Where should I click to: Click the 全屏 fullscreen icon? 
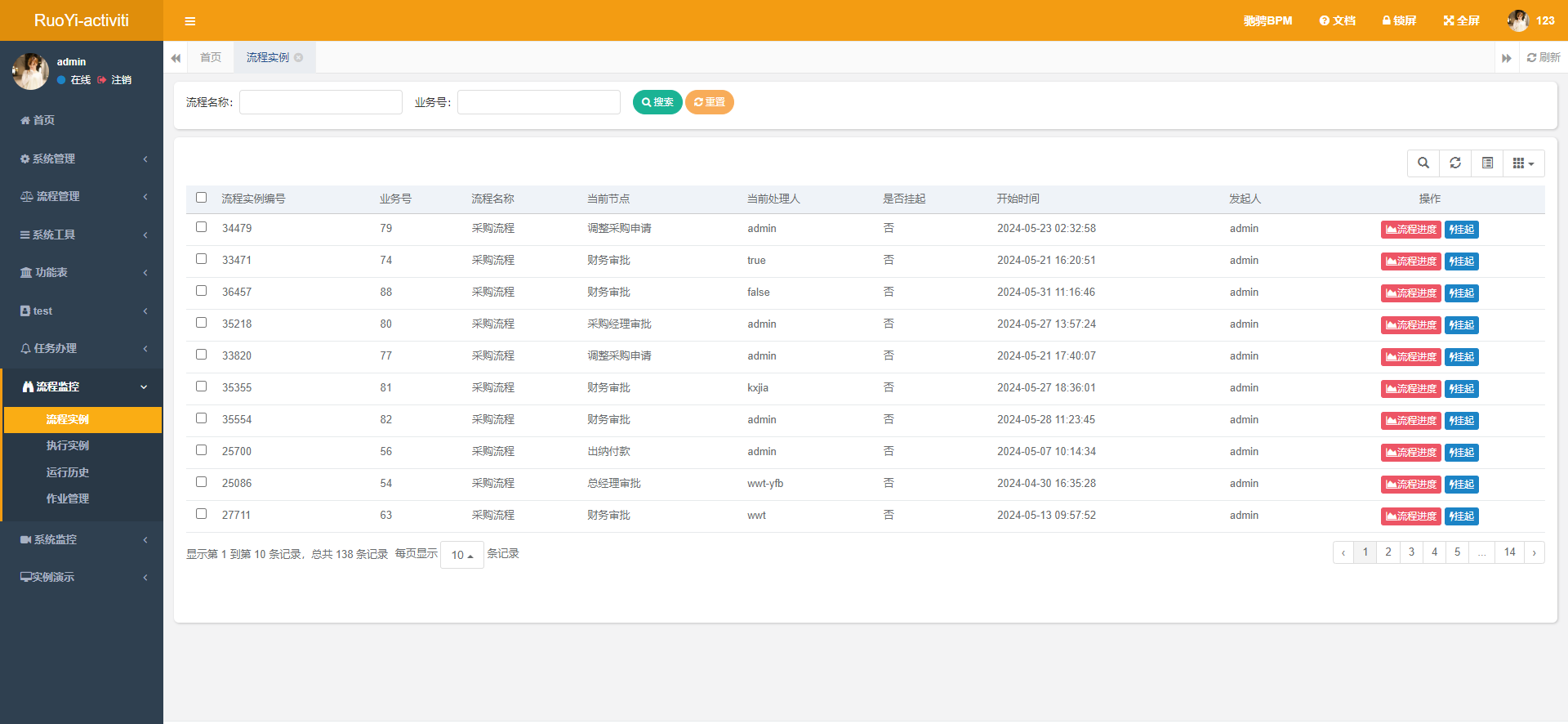1461,20
